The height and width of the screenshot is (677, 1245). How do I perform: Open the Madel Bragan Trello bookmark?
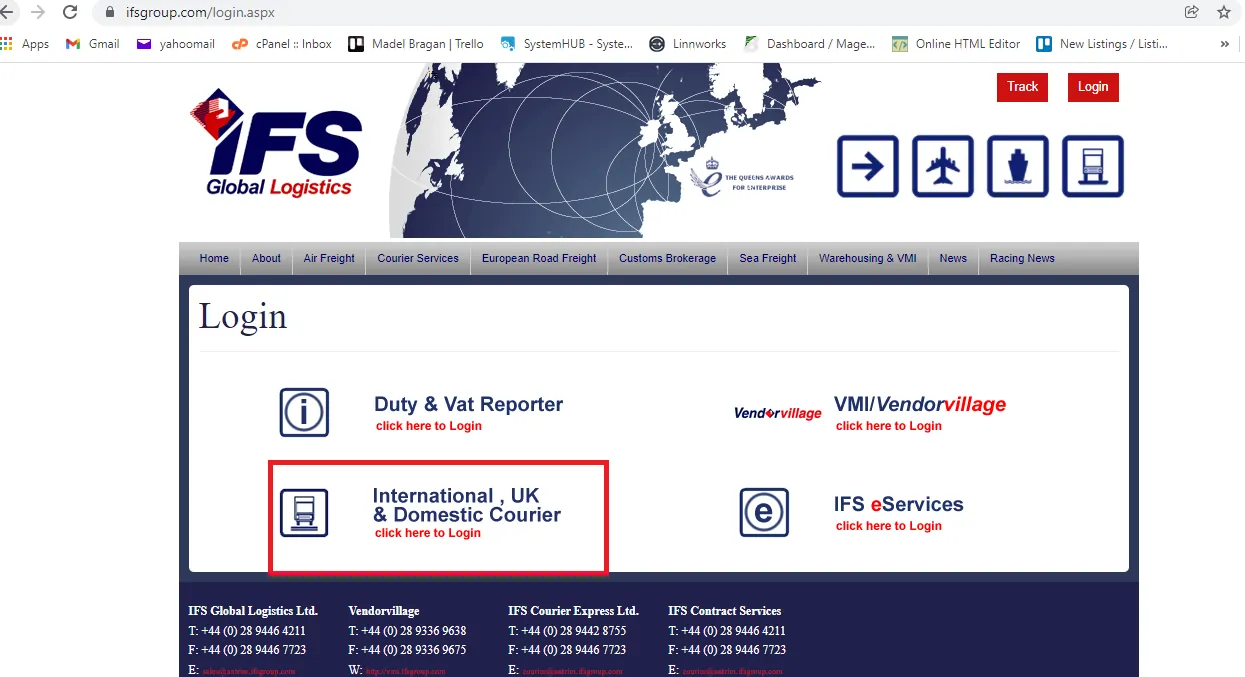pyautogui.click(x=416, y=44)
